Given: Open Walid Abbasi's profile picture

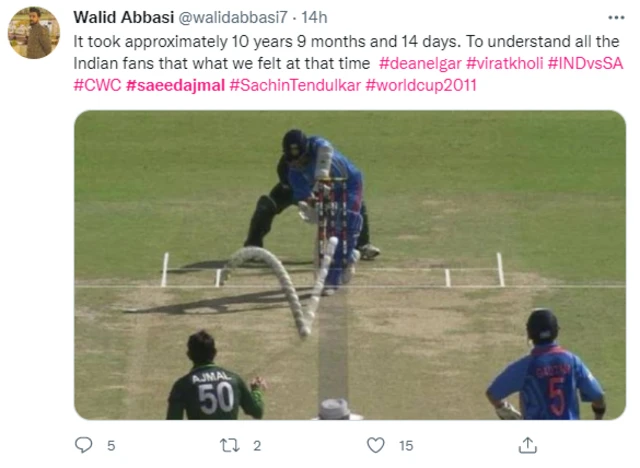Looking at the screenshot, I should pos(34,33).
